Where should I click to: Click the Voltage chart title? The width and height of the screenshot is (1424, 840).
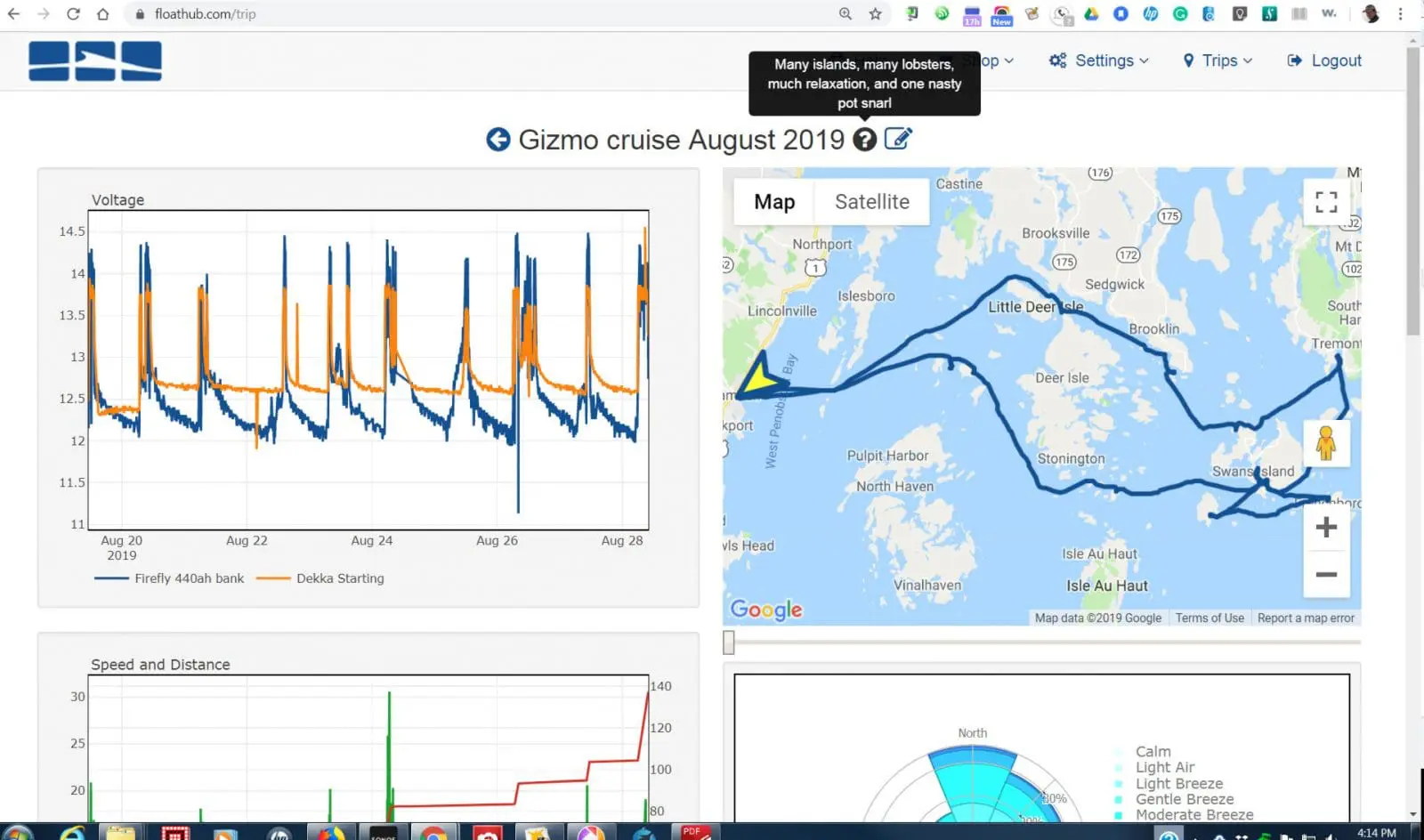click(x=117, y=200)
